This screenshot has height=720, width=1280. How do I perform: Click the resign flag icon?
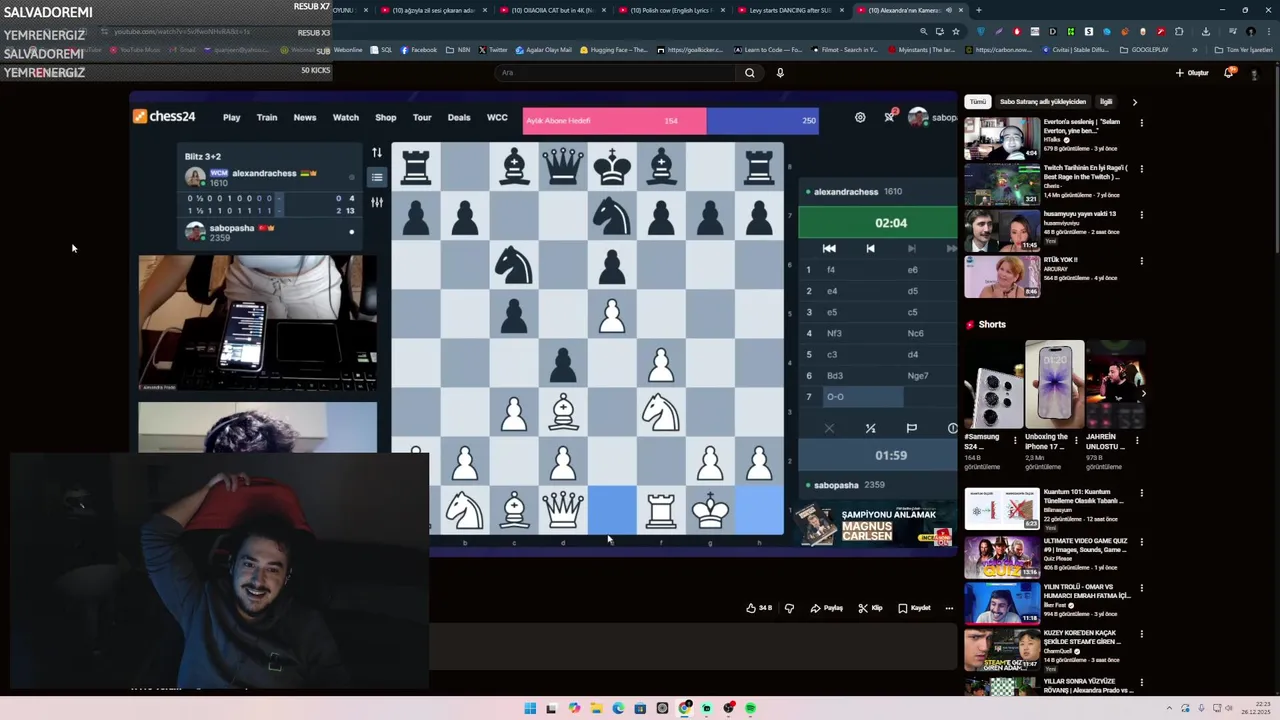click(911, 428)
